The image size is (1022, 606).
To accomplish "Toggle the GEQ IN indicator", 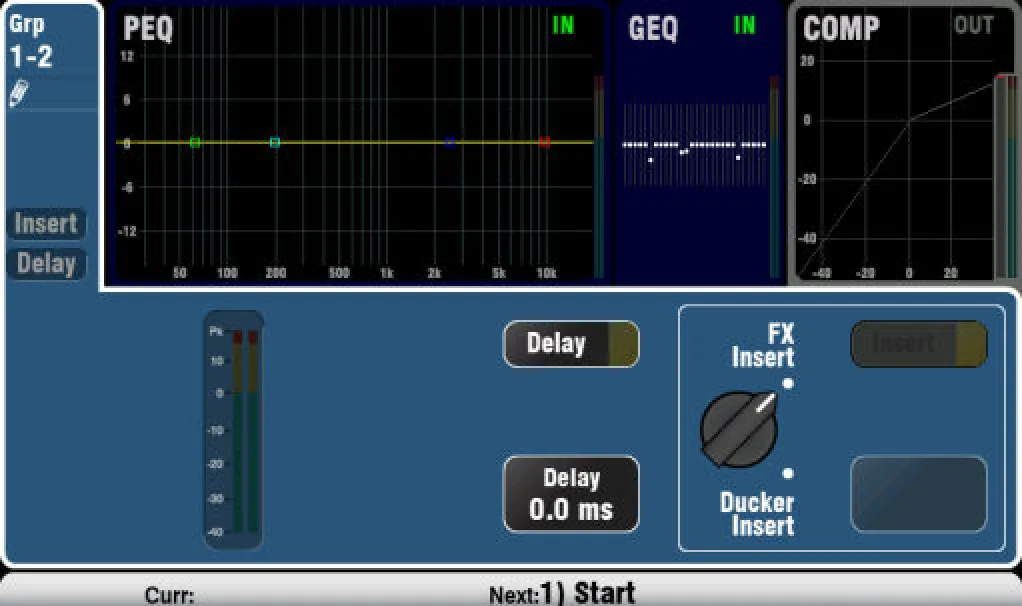I will (x=744, y=25).
